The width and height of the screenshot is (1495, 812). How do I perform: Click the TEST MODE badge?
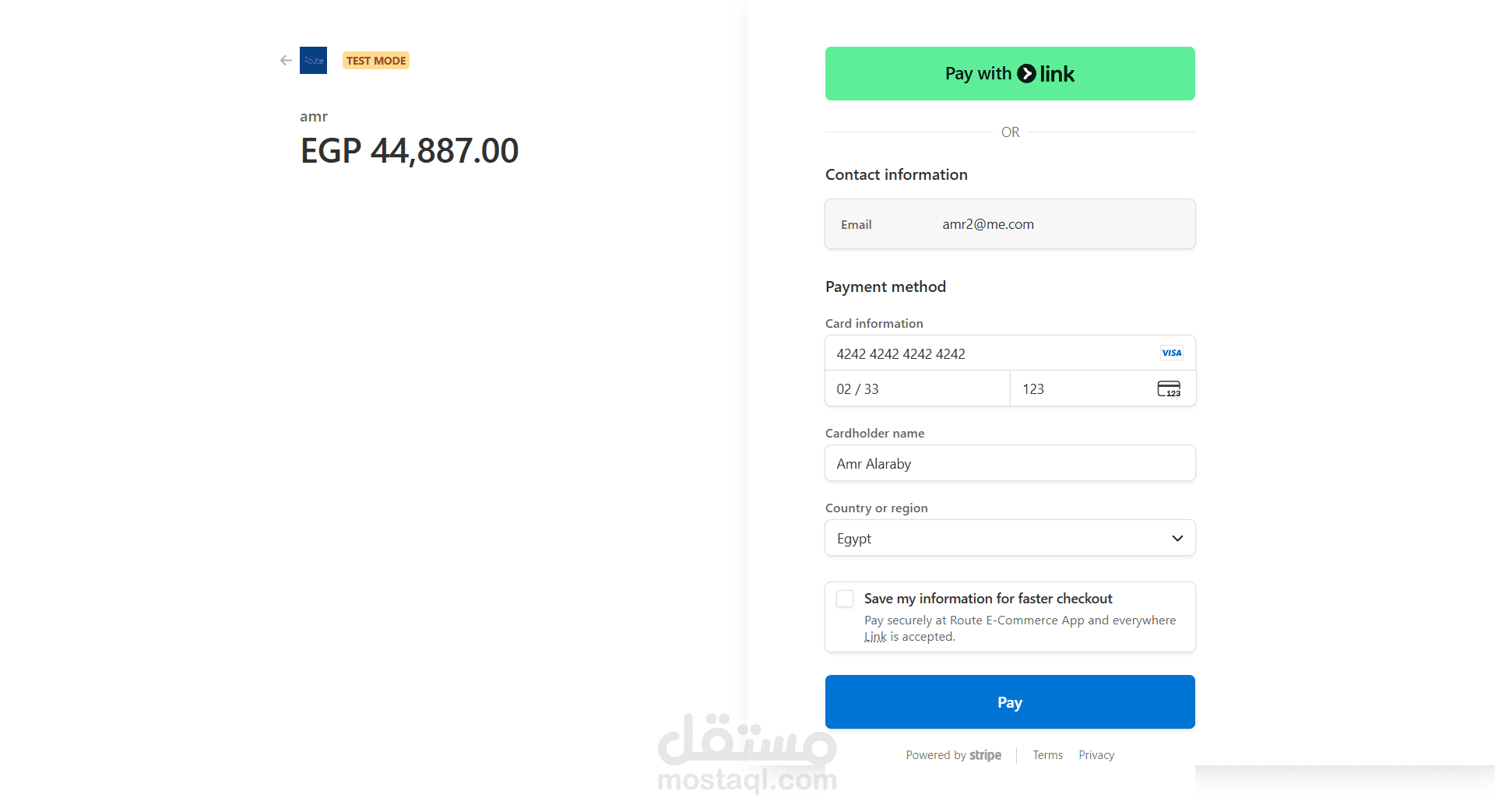(x=376, y=61)
